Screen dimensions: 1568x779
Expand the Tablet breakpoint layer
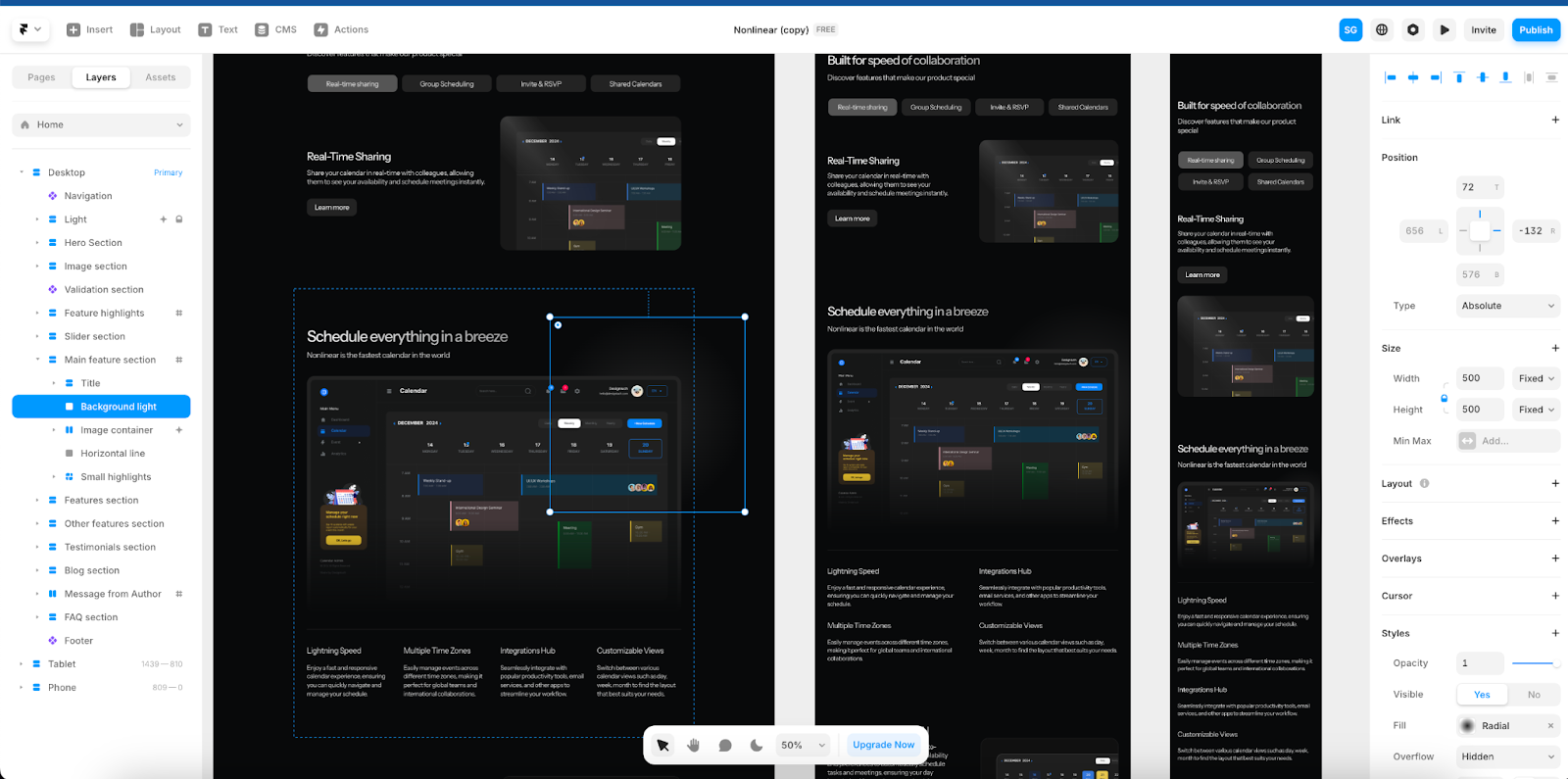22,664
